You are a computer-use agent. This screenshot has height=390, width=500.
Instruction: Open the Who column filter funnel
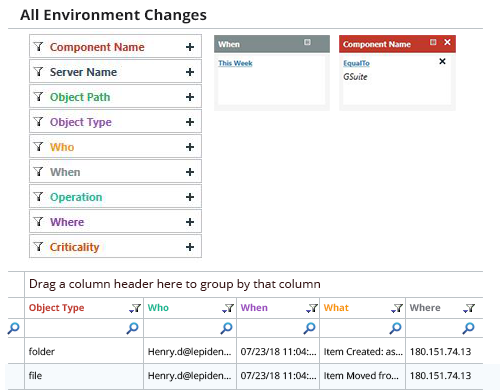tap(228, 308)
